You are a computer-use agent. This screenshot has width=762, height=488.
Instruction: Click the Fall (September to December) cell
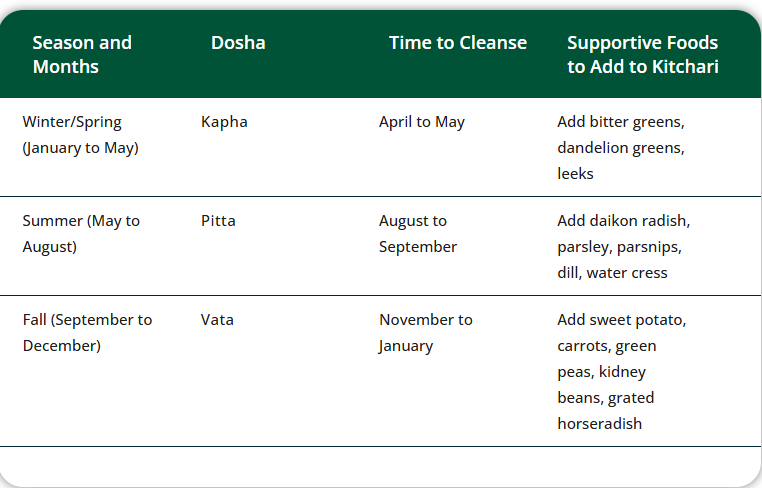[87, 332]
